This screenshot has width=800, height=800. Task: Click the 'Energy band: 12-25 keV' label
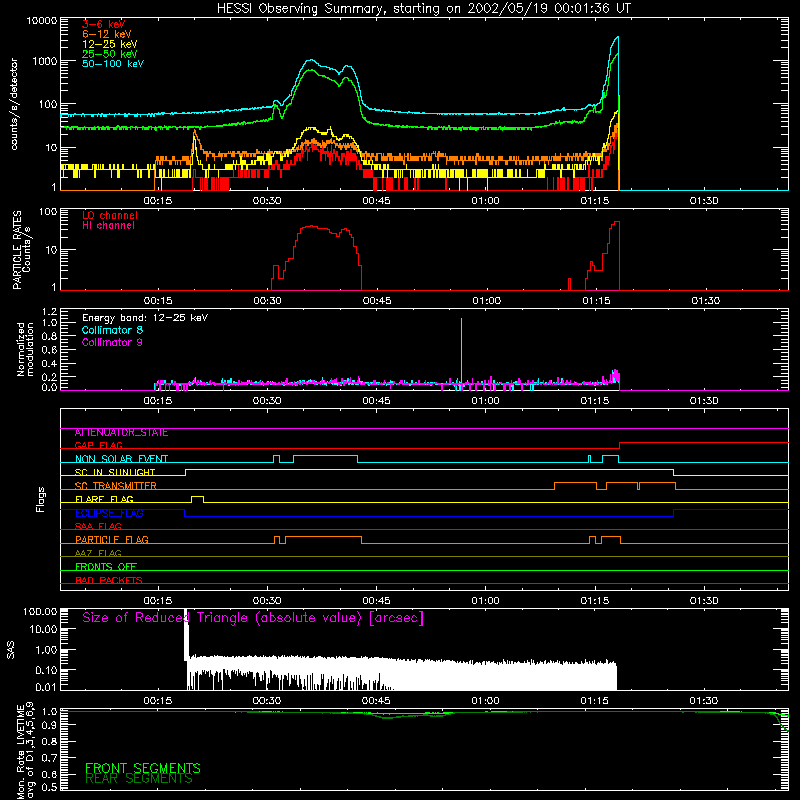click(145, 318)
